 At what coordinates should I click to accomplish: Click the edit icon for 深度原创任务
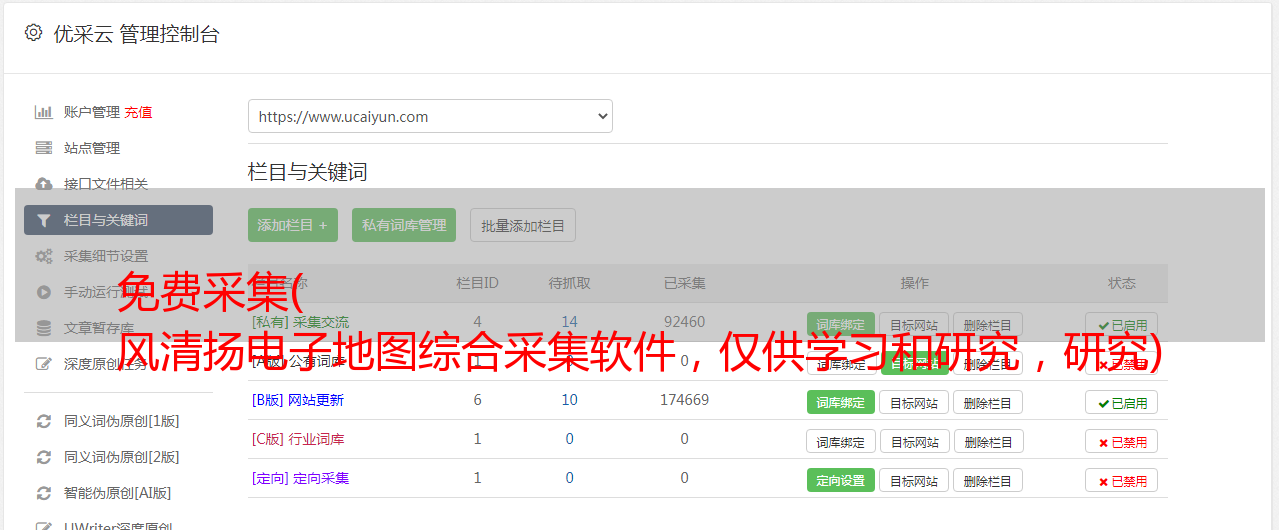pos(44,364)
